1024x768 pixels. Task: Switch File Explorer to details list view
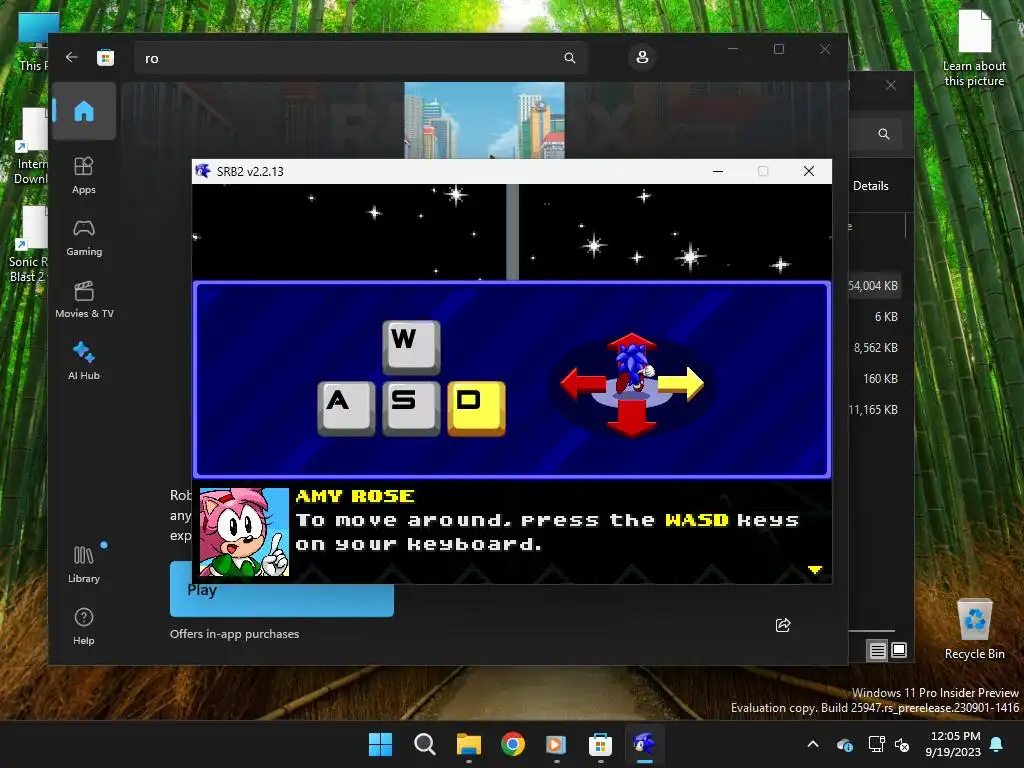(877, 650)
